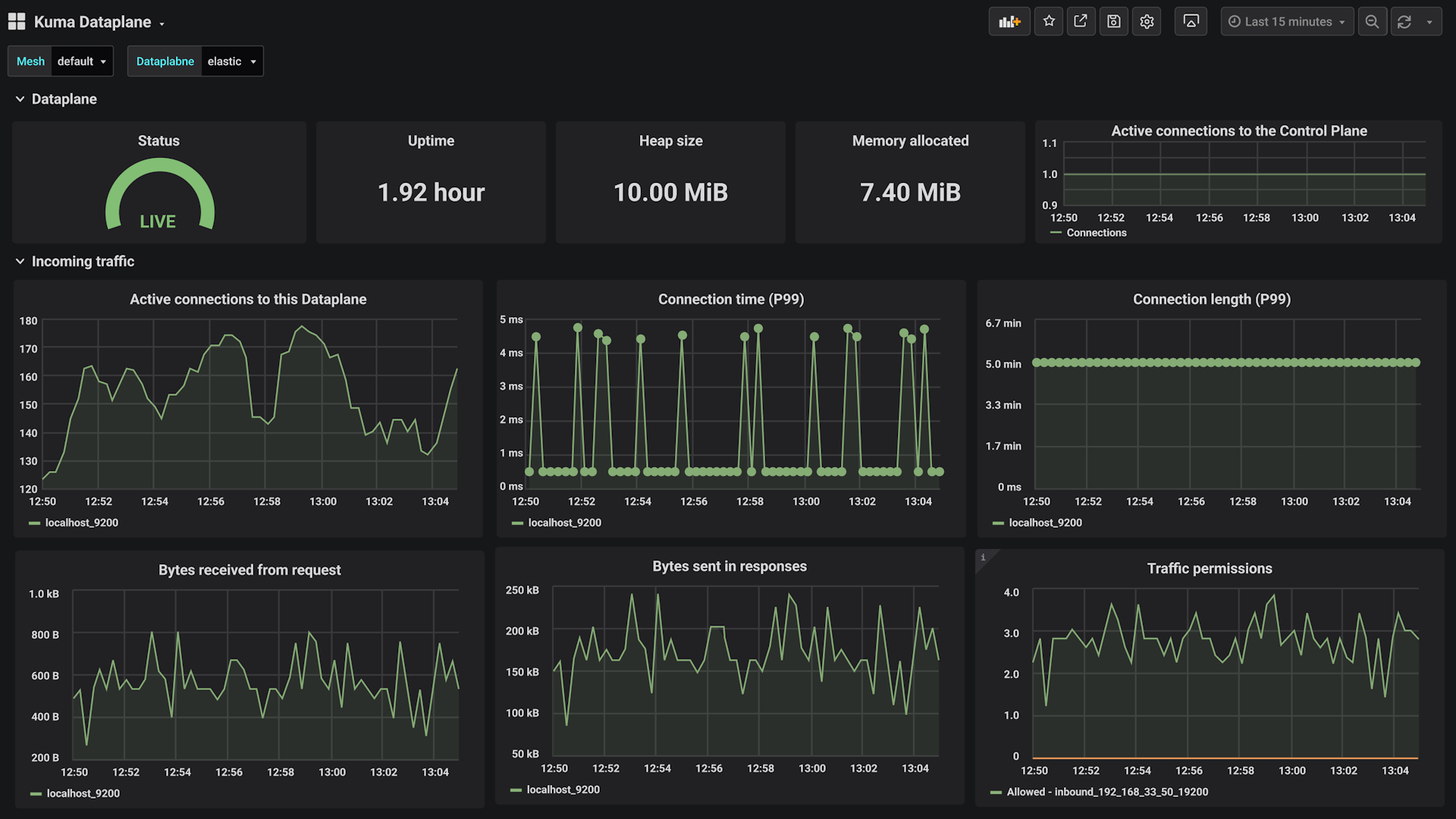This screenshot has height=819, width=1456.
Task: Enter TV kiosk view mode
Action: point(1191,21)
